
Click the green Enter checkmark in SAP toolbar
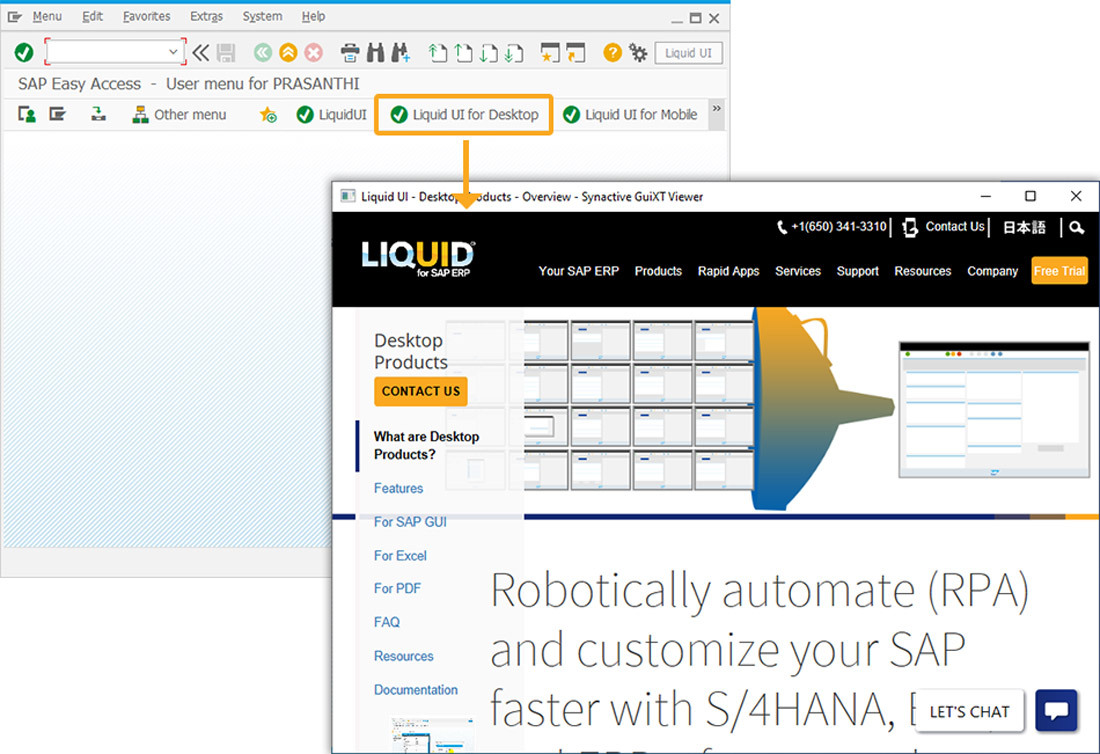click(x=24, y=53)
